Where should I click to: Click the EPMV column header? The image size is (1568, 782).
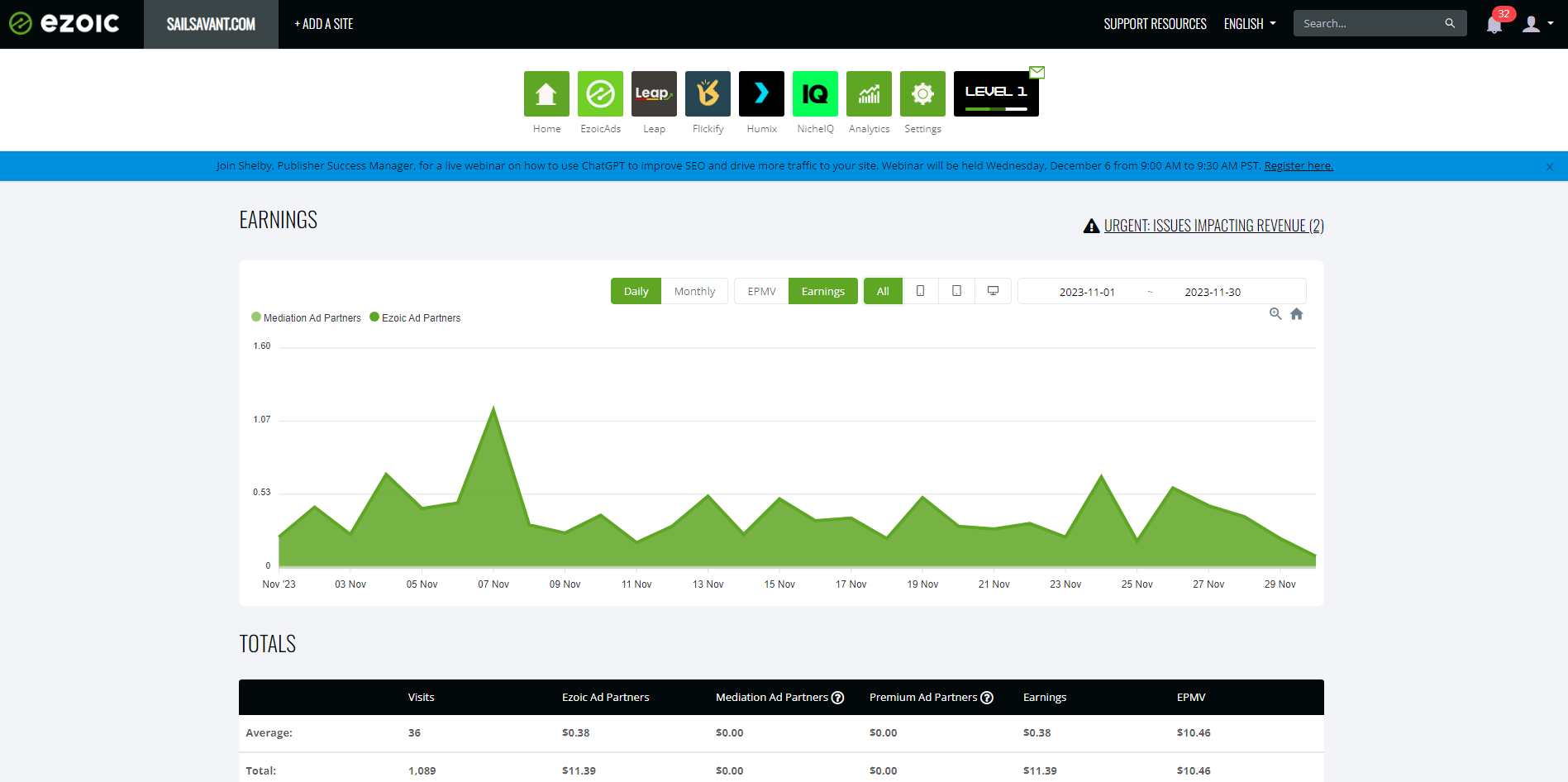pos(1191,697)
